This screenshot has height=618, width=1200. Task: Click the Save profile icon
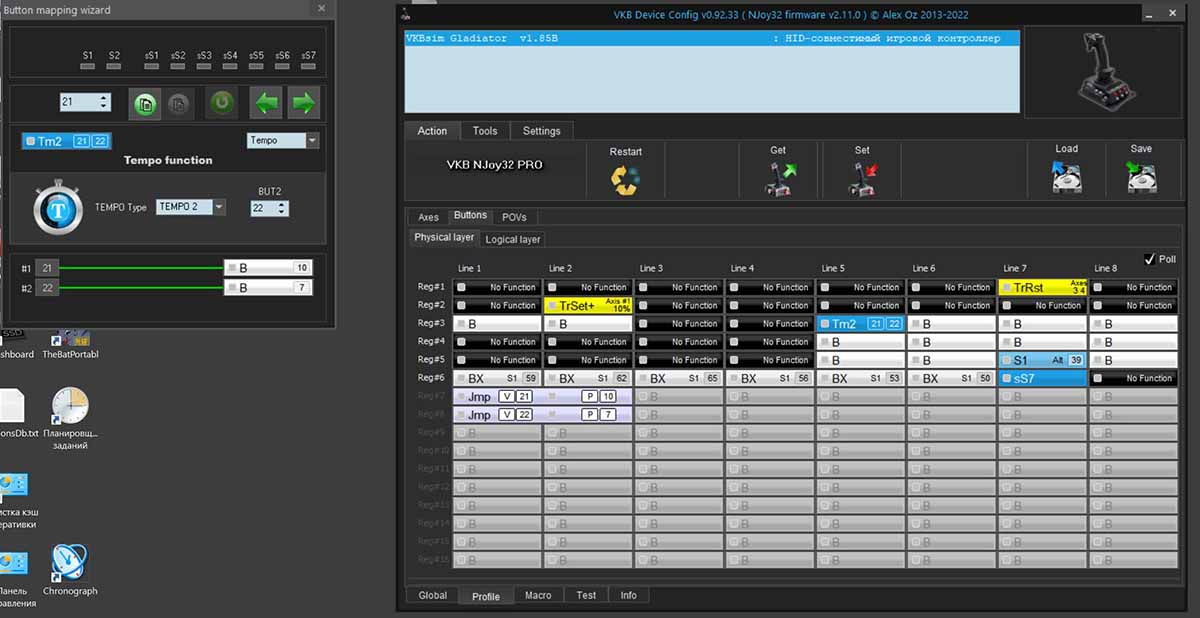point(1141,177)
